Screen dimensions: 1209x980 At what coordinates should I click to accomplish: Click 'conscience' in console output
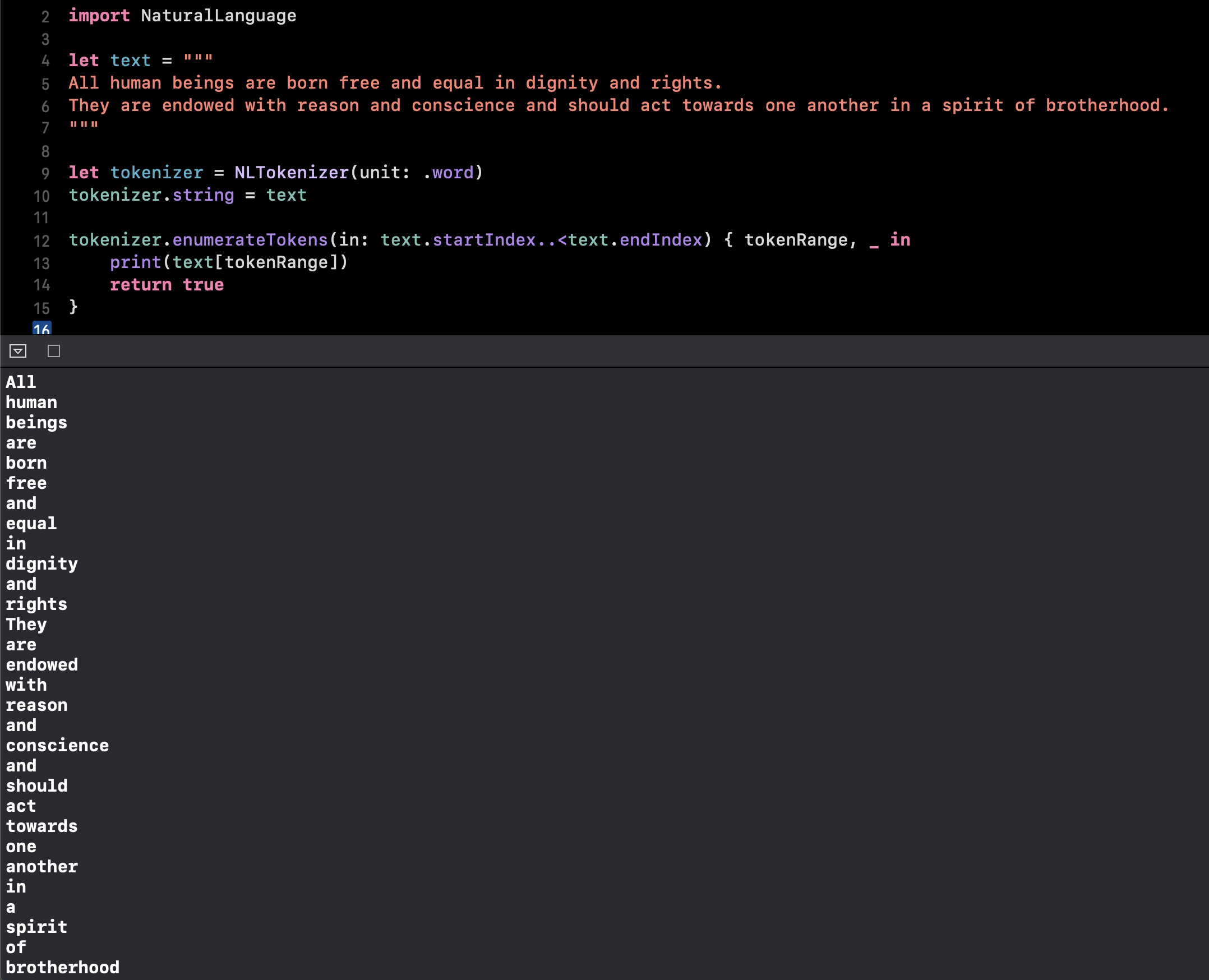[x=57, y=745]
